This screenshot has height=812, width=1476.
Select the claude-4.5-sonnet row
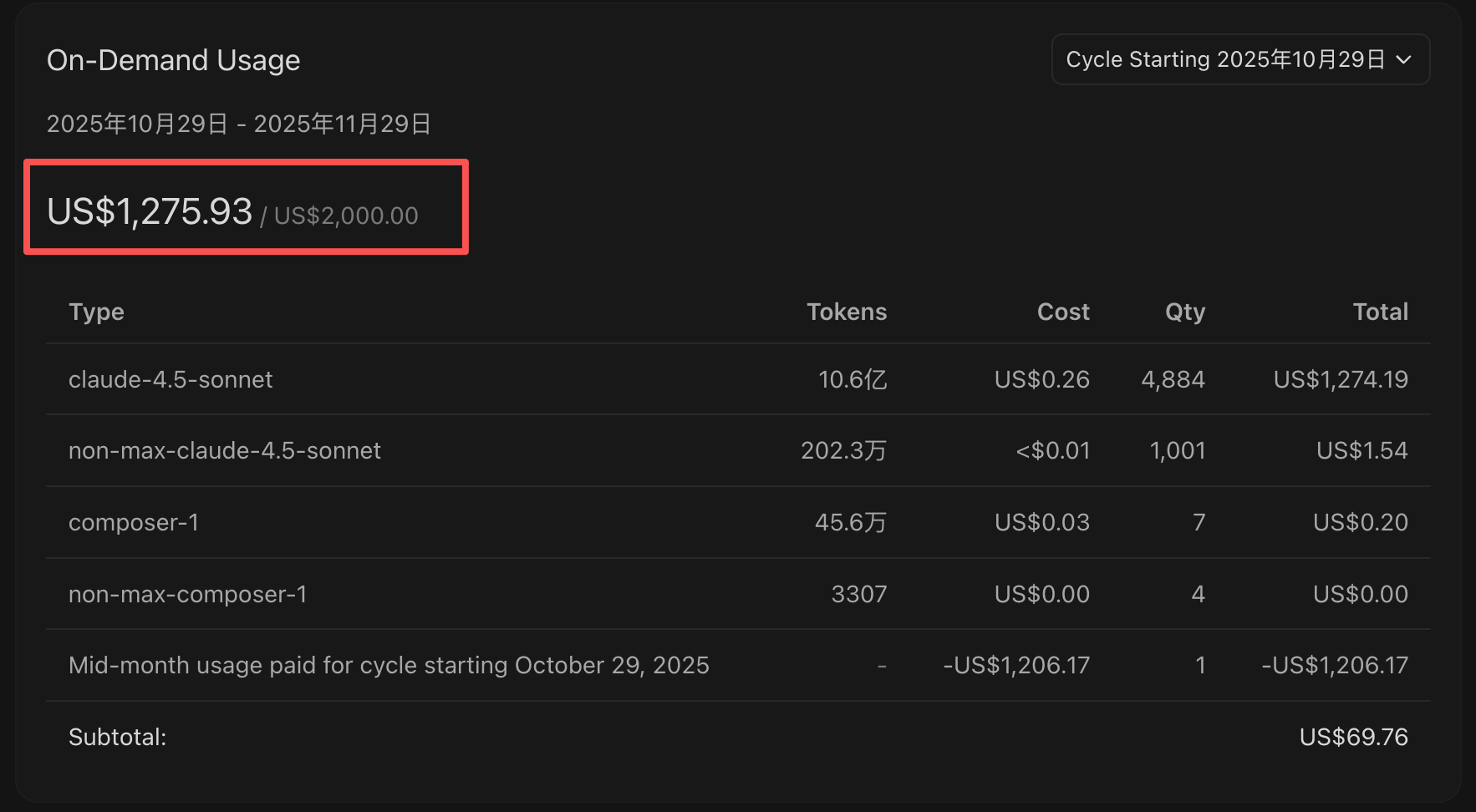171,379
